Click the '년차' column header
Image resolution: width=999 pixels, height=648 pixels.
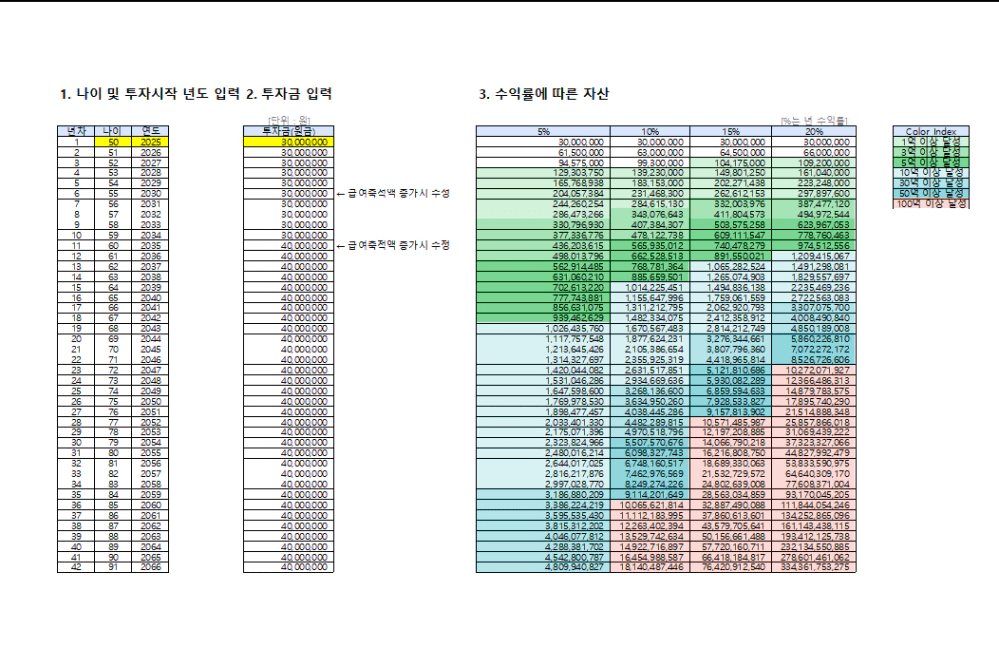76,131
